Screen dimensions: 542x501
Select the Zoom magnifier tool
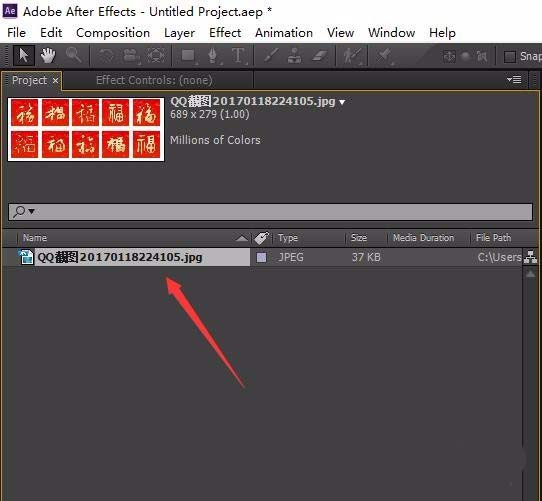[x=73, y=55]
